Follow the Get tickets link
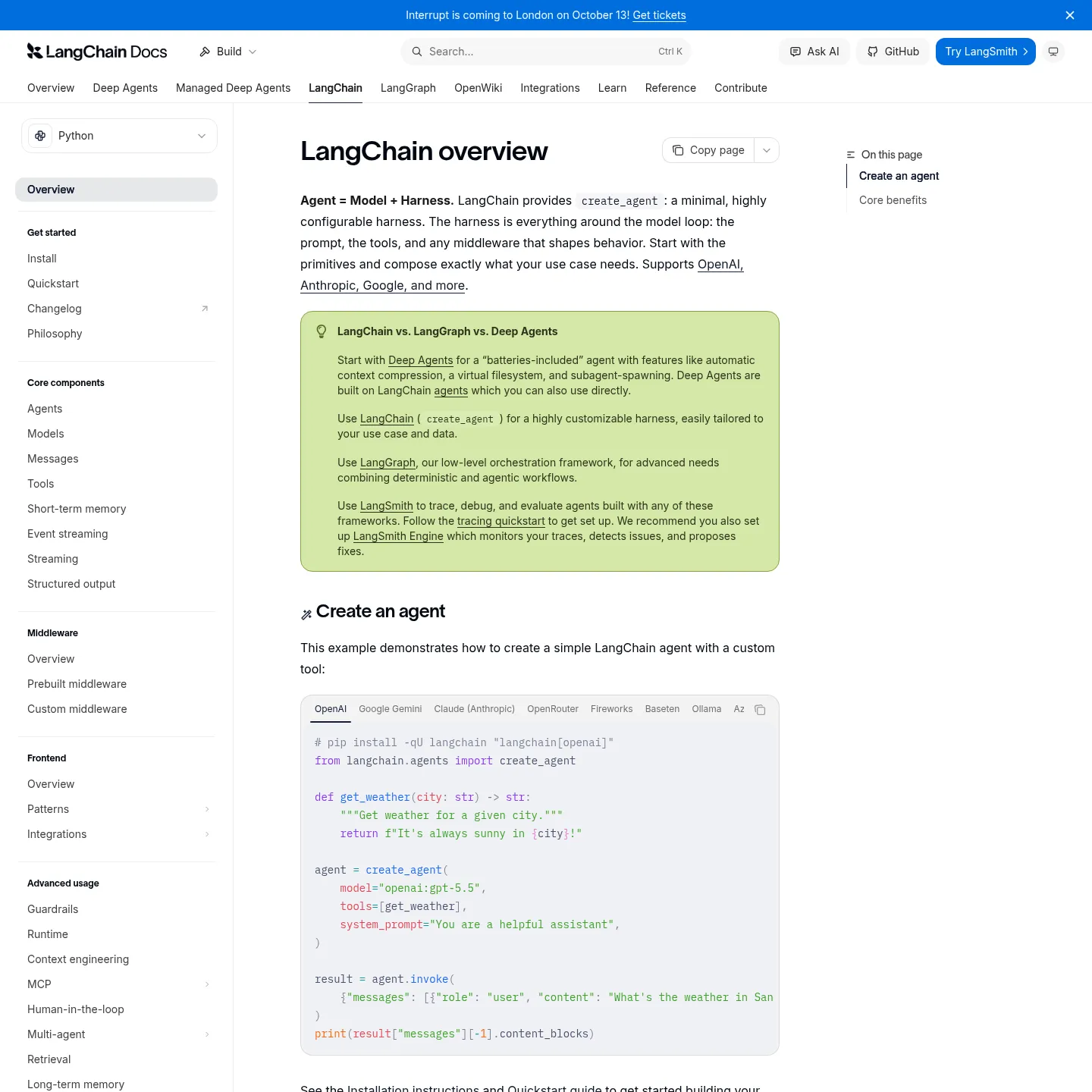 point(660,15)
